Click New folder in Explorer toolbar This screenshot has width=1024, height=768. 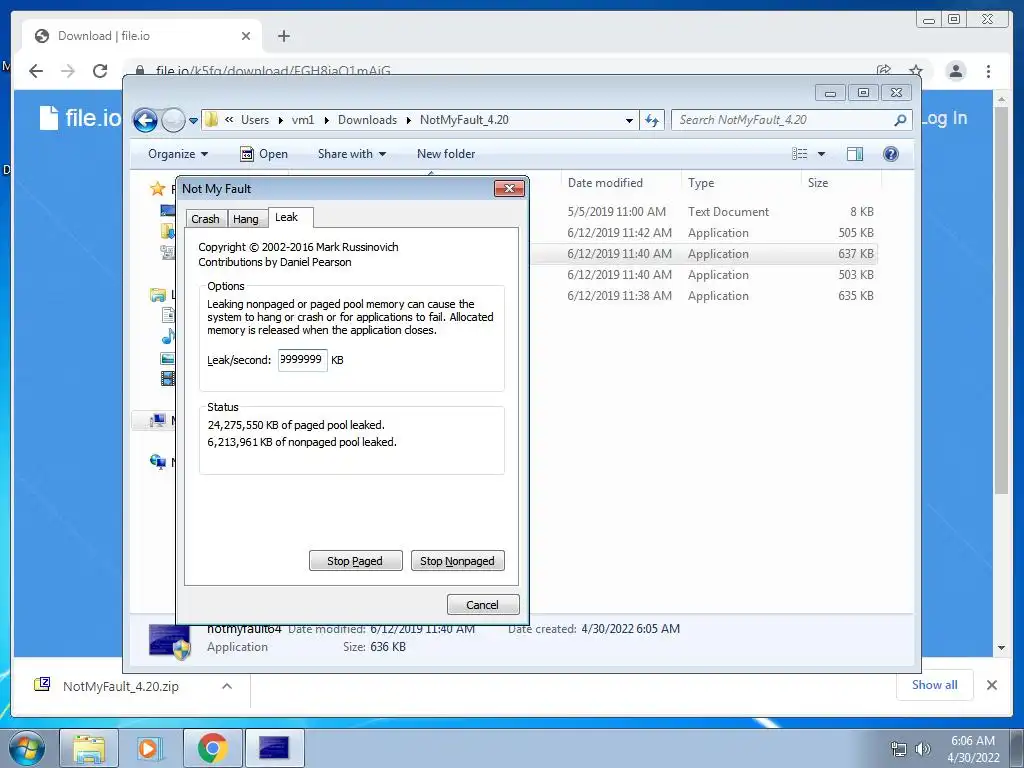[446, 154]
